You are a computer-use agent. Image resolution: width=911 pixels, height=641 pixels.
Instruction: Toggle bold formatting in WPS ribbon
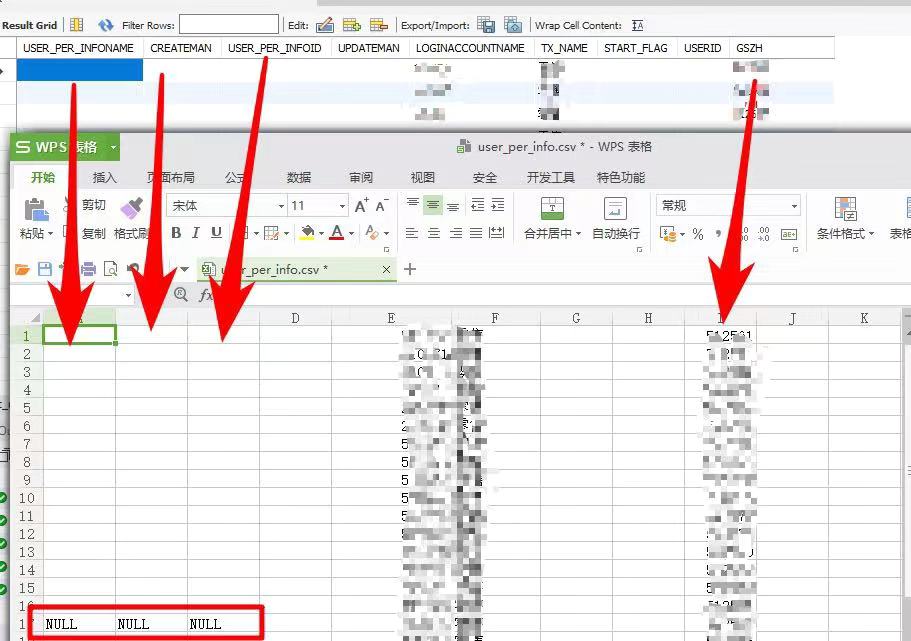click(175, 232)
